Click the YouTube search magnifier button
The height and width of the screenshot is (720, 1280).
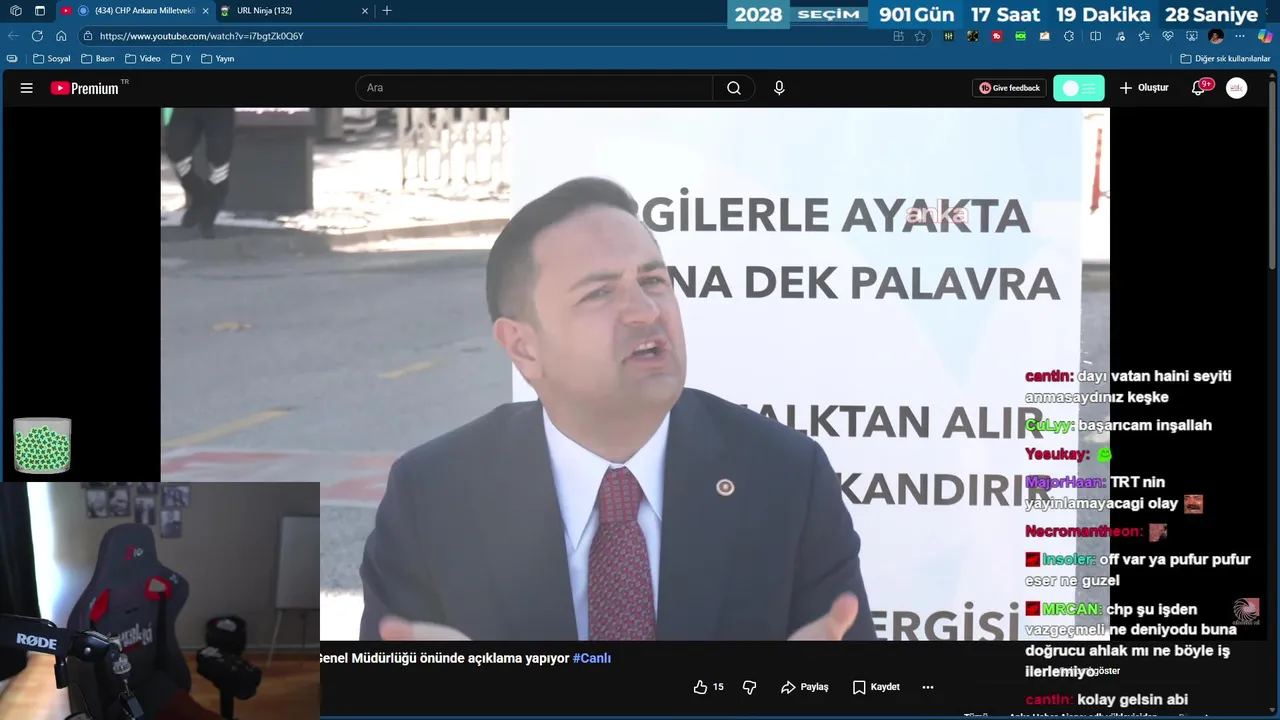(x=734, y=88)
